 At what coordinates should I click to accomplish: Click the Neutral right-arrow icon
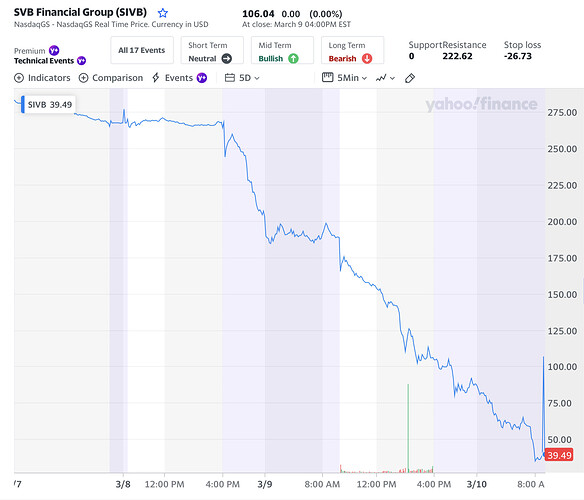pos(226,58)
